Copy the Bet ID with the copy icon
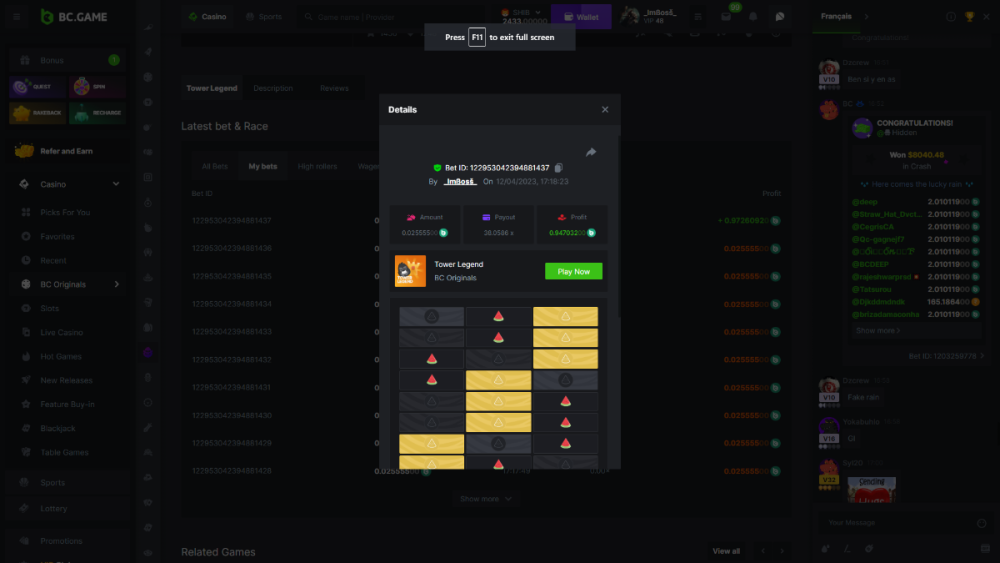The image size is (1000, 563). [559, 168]
